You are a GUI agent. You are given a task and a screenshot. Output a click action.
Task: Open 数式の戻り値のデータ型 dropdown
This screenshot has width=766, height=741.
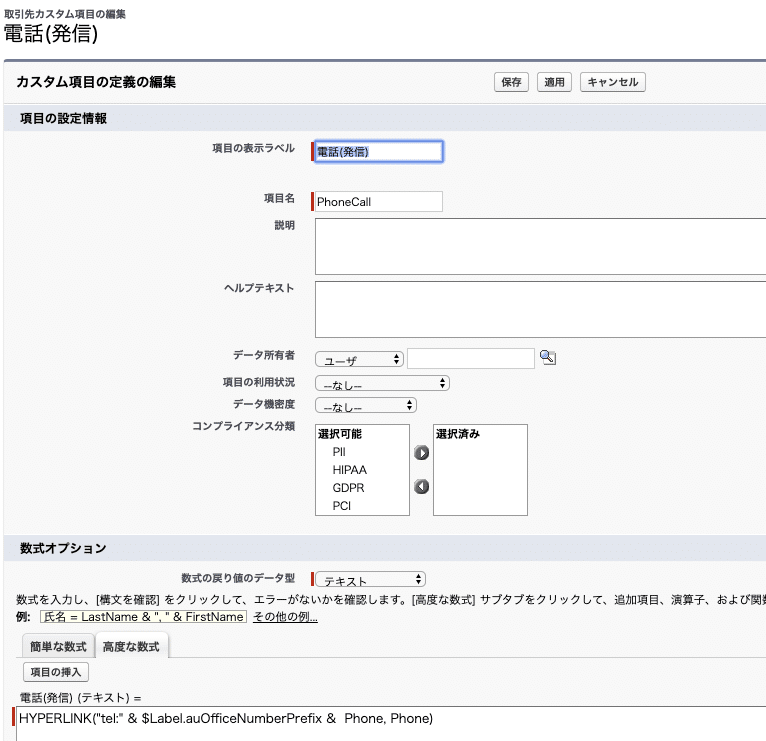(370, 579)
